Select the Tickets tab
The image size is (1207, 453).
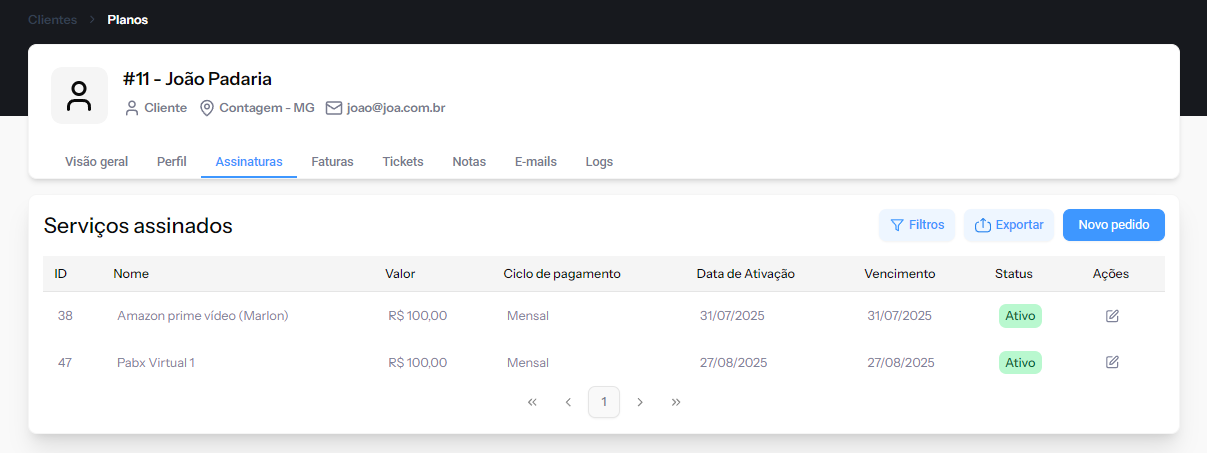click(403, 161)
